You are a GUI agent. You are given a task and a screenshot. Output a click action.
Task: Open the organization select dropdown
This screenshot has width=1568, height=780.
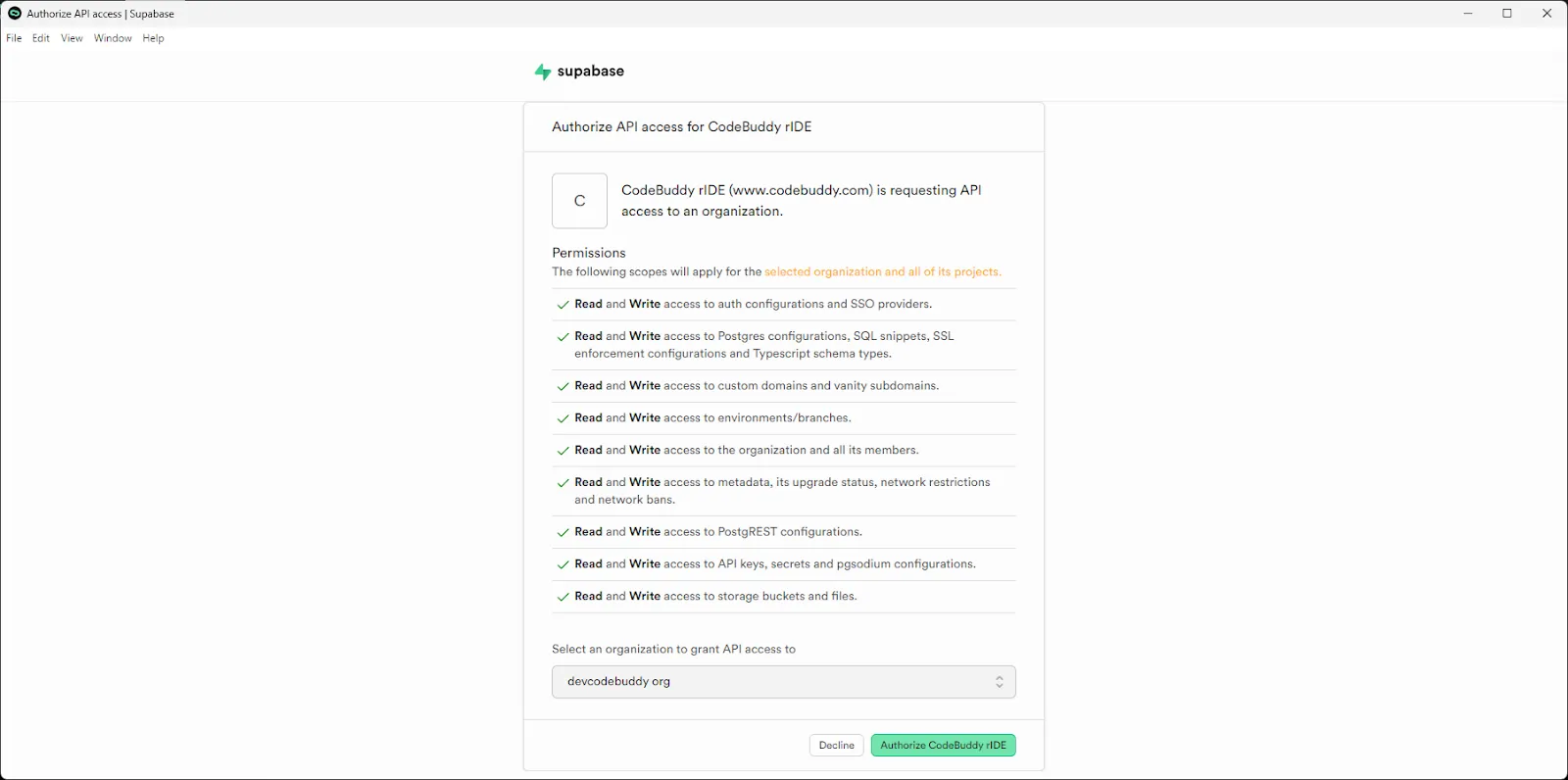[x=783, y=682]
